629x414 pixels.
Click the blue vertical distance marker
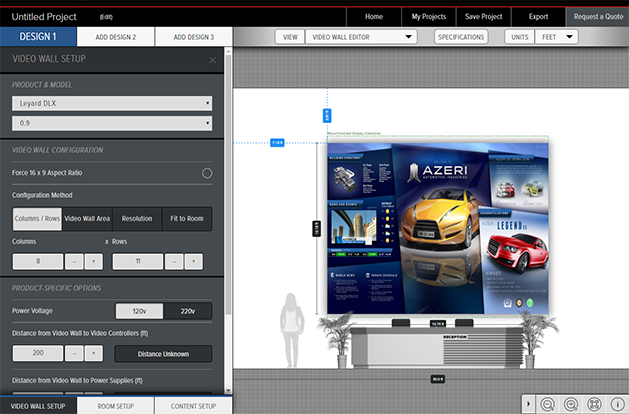(327, 116)
